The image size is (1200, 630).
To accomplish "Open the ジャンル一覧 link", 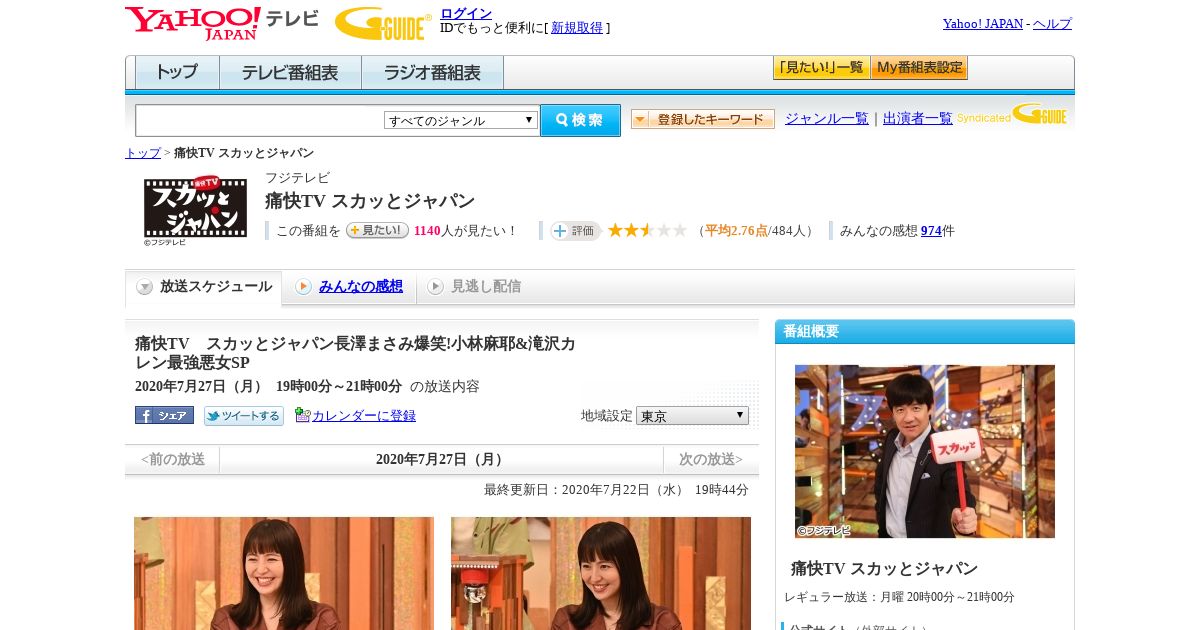I will pos(826,119).
